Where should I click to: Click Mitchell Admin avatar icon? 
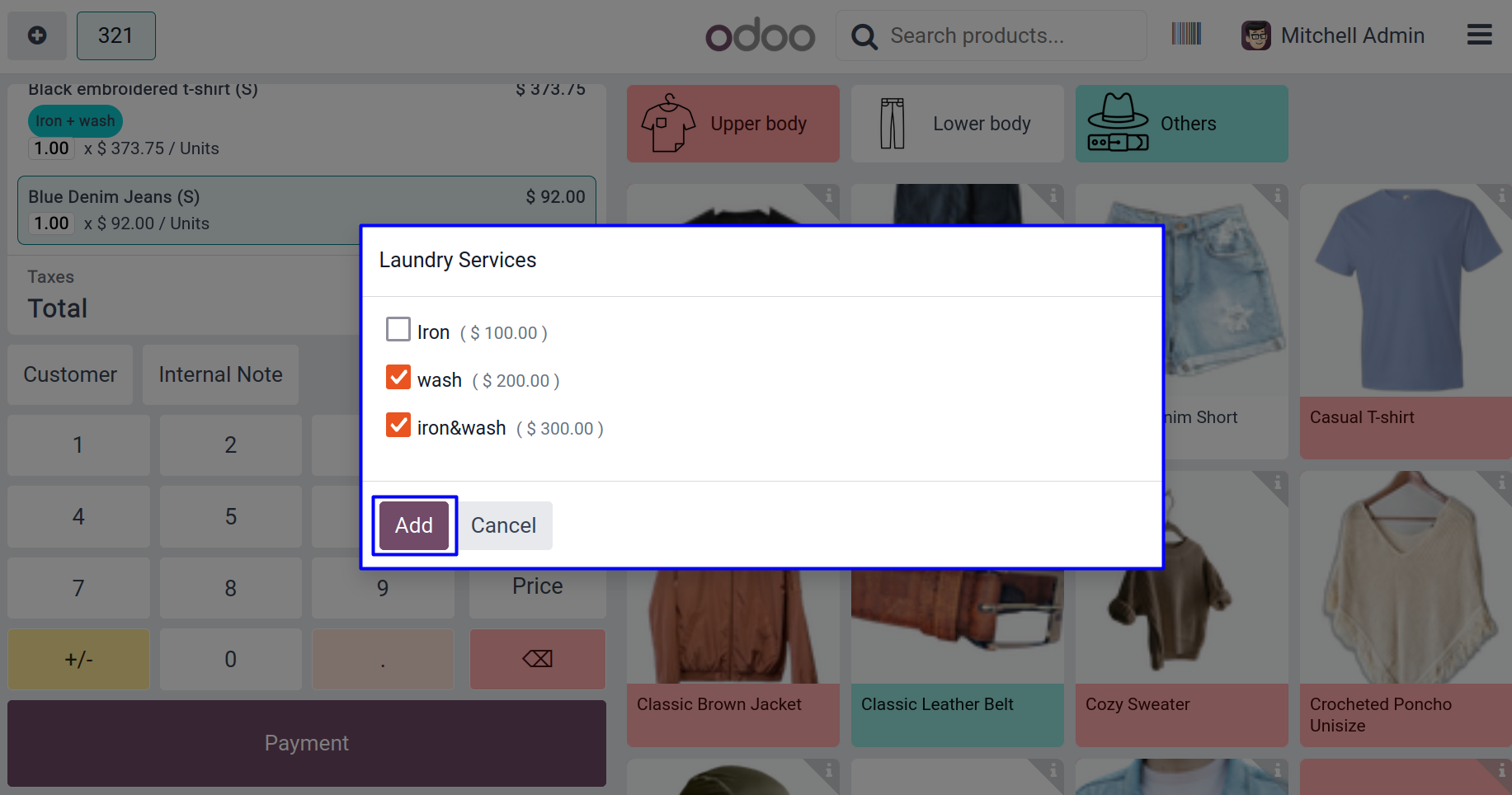click(x=1255, y=35)
